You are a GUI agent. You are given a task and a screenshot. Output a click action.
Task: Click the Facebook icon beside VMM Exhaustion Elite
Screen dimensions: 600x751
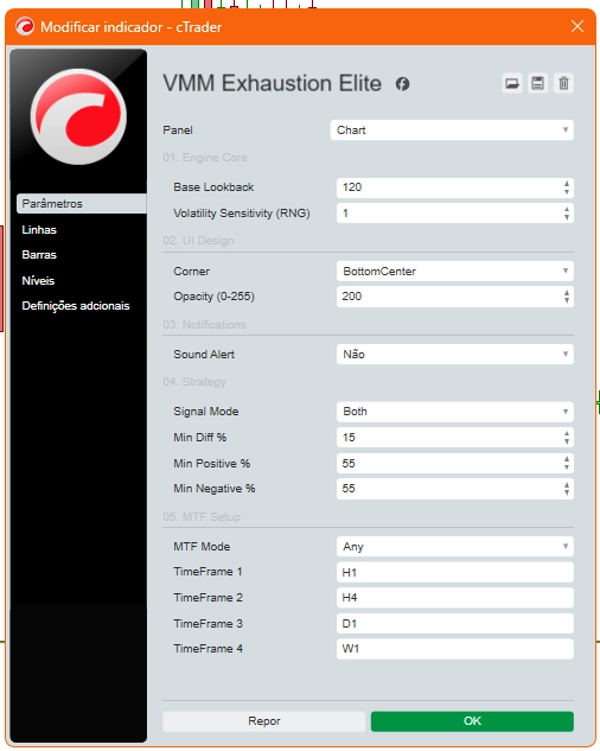click(x=402, y=84)
